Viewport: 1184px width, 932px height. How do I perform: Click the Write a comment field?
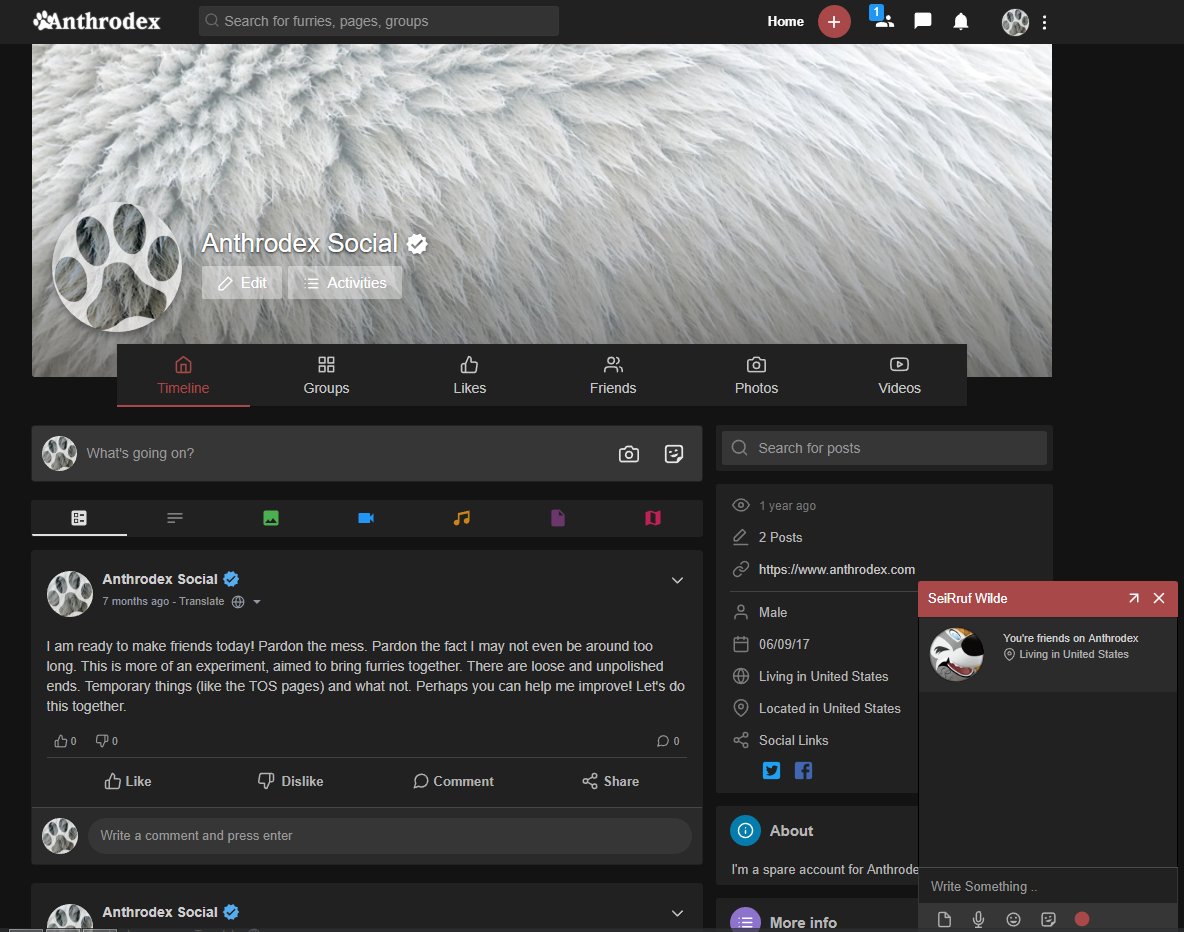coord(390,835)
